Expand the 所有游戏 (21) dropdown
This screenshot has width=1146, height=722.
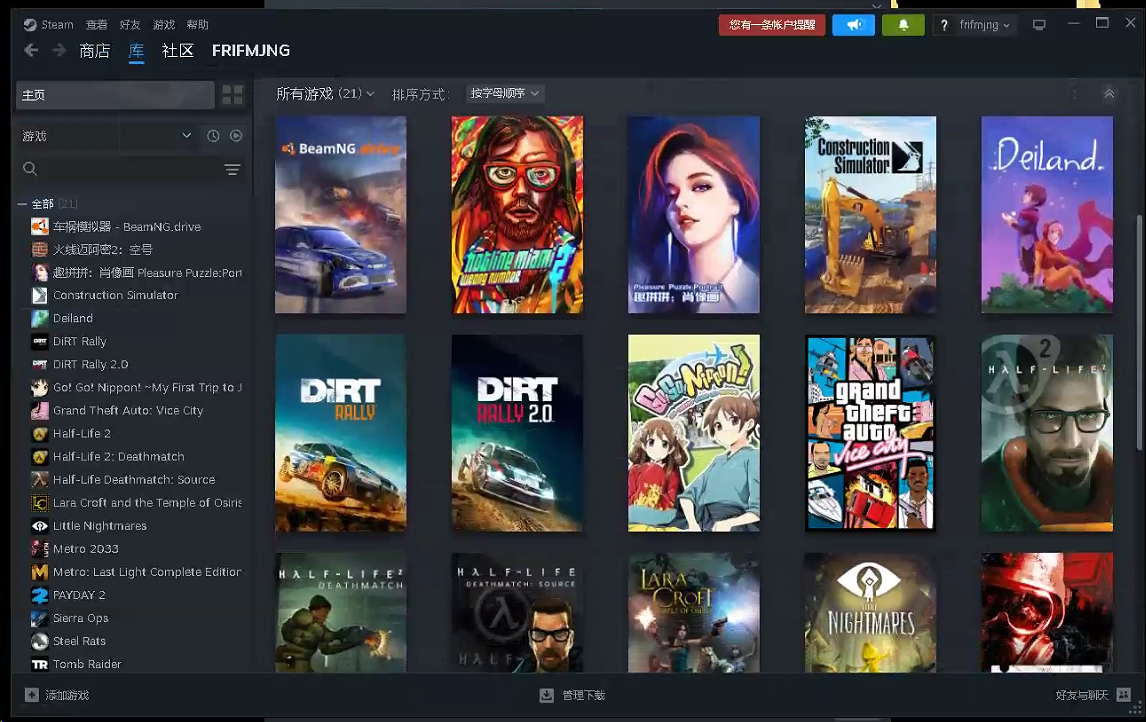point(325,94)
